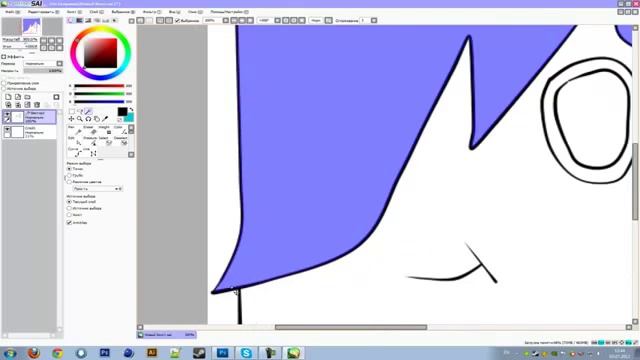Select 'Текущий слой' as selection source
Viewport: 640px width, 360px height.
tap(69, 202)
